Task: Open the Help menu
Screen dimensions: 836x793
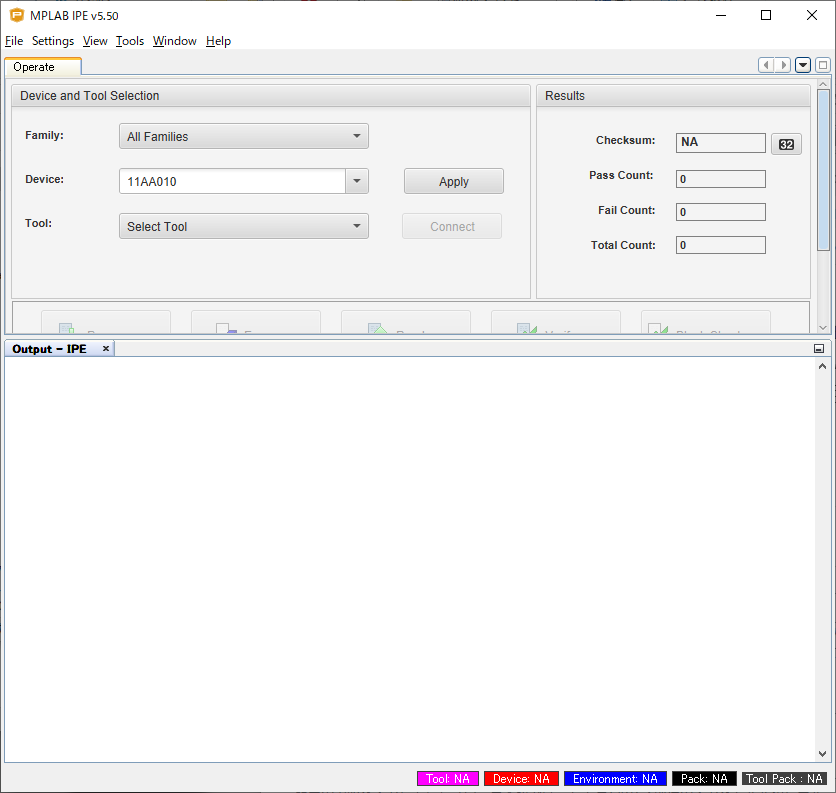Action: 219,41
